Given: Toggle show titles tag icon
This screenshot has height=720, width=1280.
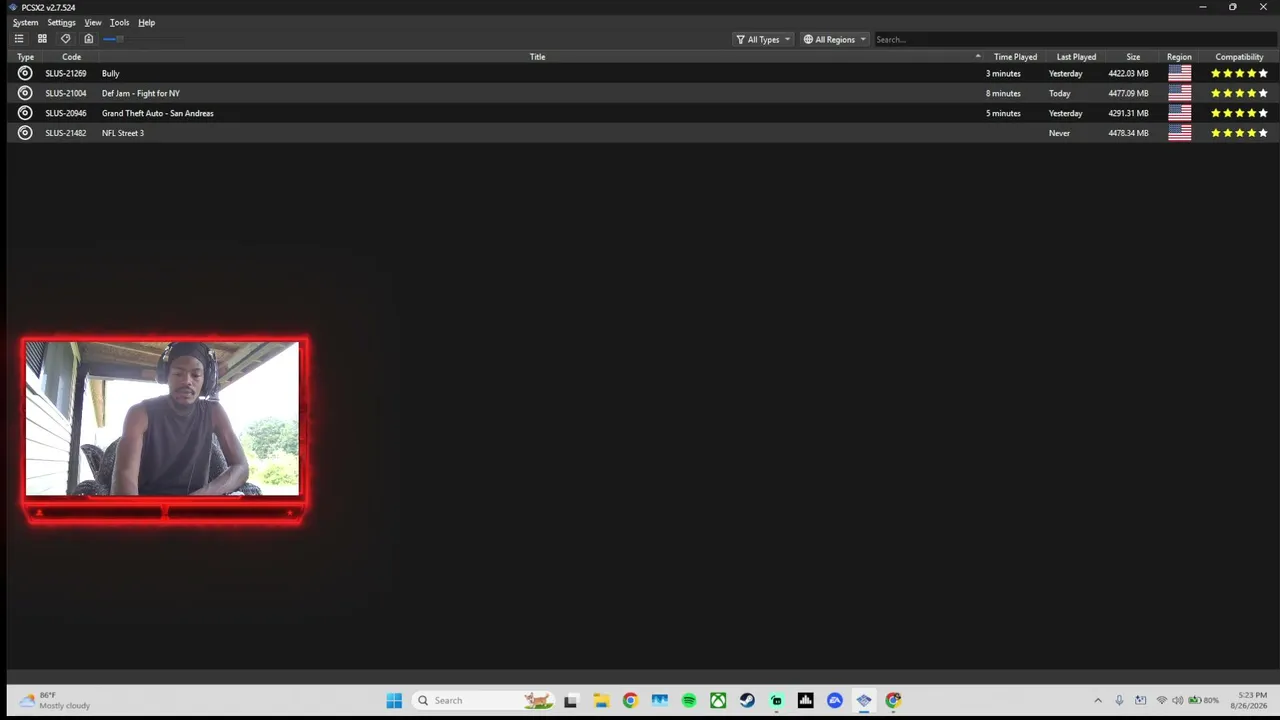Looking at the screenshot, I should [x=66, y=39].
